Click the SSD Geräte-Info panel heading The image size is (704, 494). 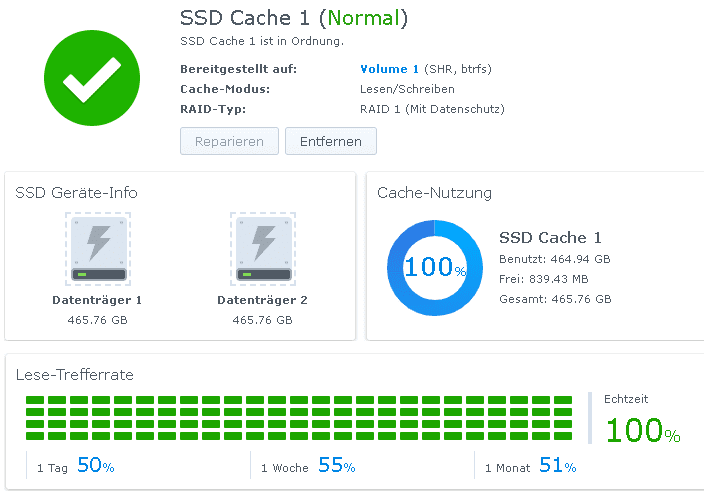pyautogui.click(x=76, y=193)
